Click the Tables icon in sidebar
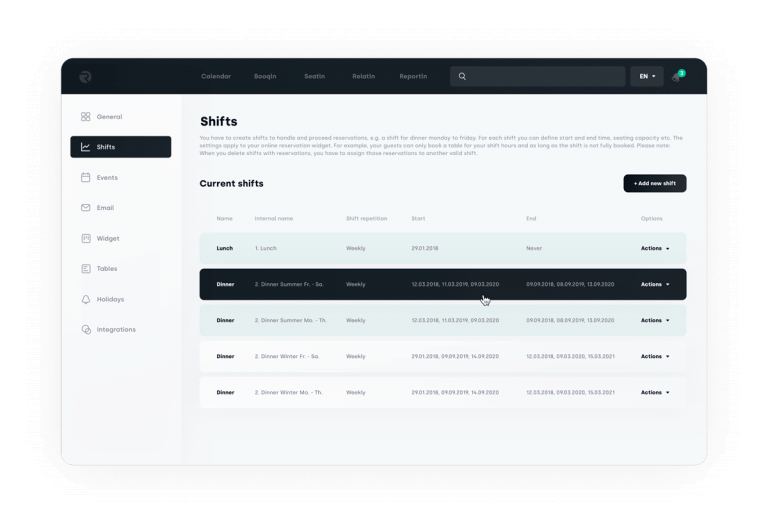 [x=86, y=268]
